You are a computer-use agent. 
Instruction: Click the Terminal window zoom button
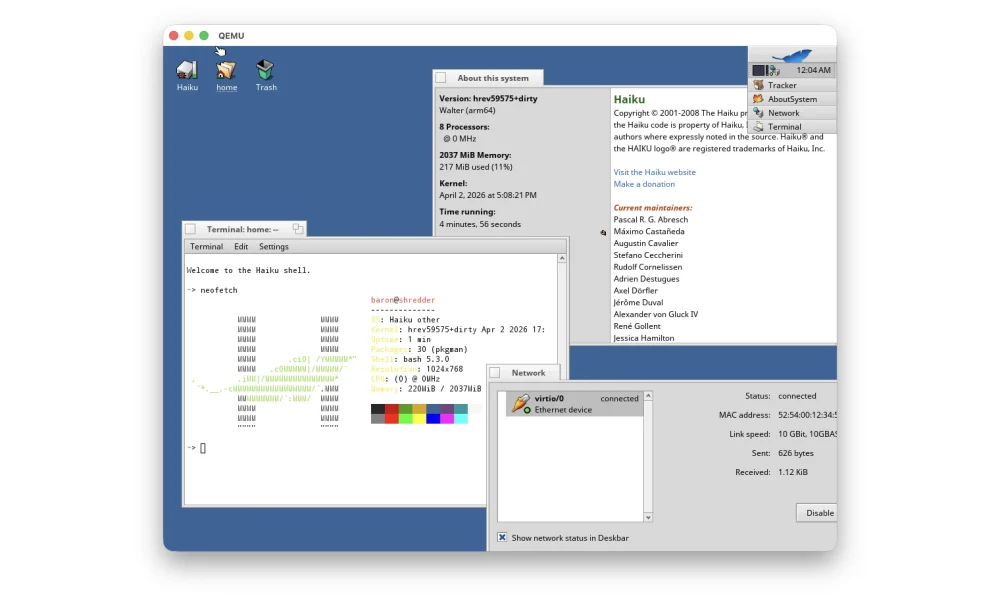pos(298,229)
